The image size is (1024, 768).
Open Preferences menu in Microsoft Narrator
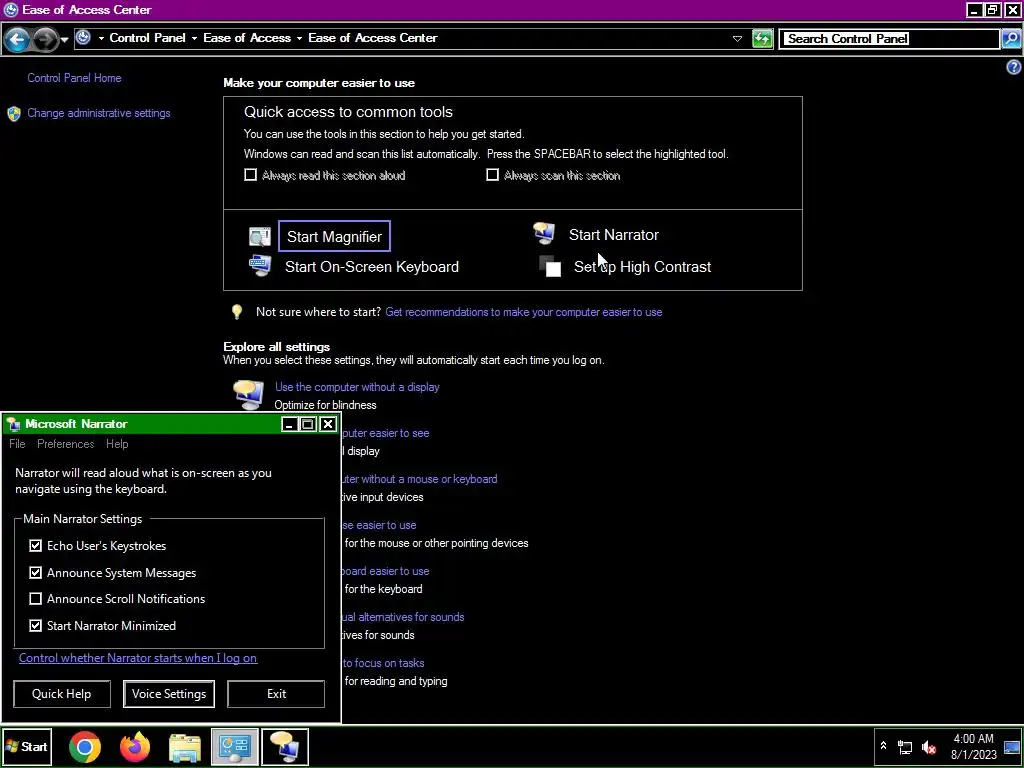point(65,444)
